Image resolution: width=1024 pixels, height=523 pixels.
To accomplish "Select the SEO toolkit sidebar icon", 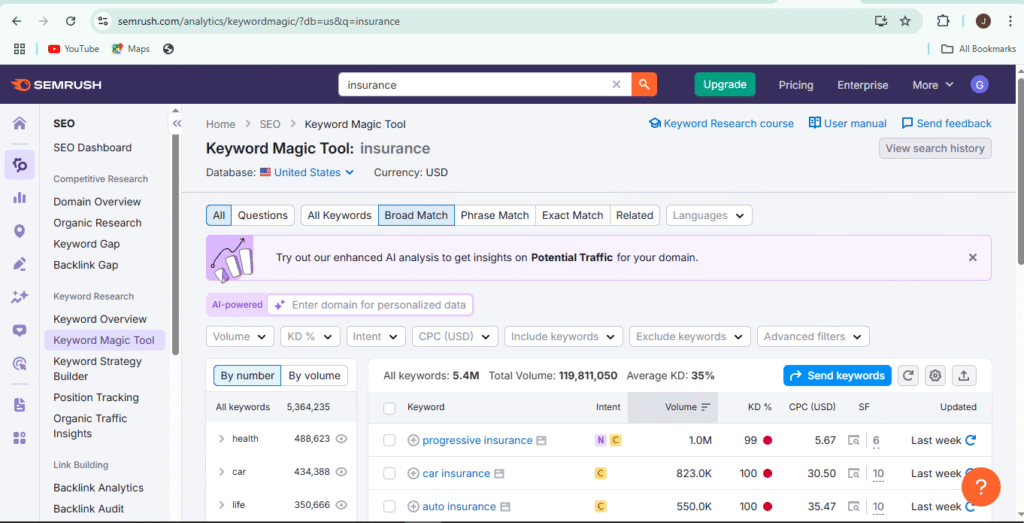I will [20, 165].
